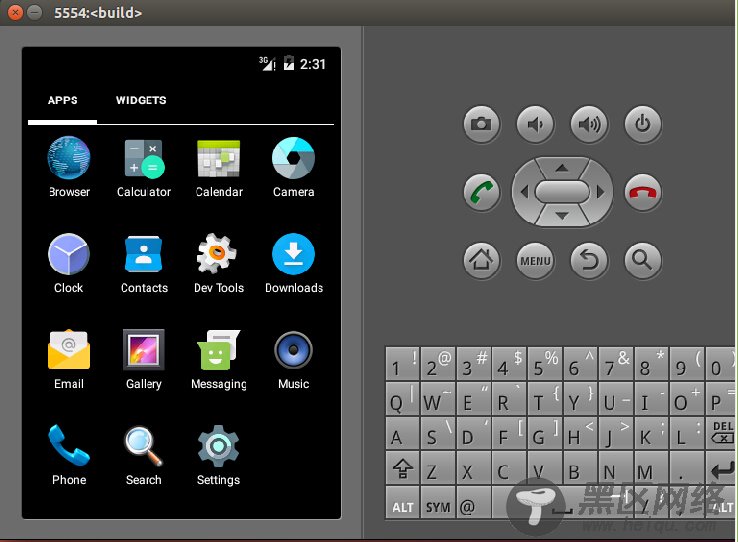Click the A key on the keyboard
This screenshot has height=542, width=738.
[402, 433]
